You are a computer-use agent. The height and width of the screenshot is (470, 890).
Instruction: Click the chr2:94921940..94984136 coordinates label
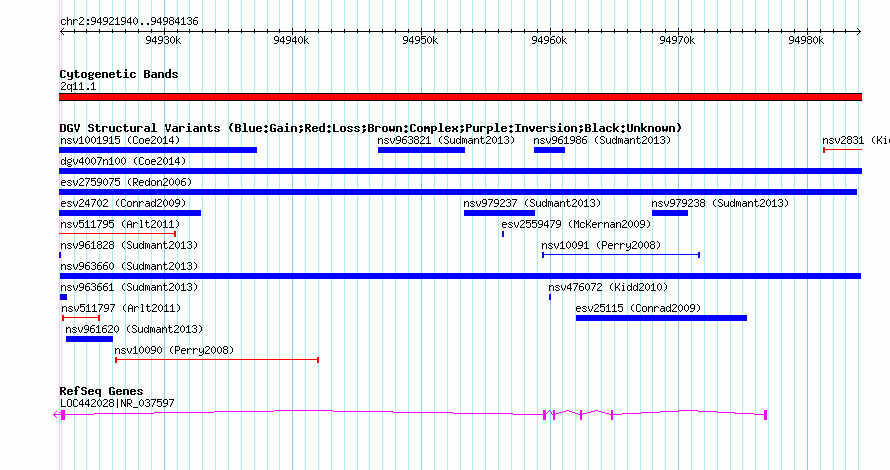click(x=129, y=22)
